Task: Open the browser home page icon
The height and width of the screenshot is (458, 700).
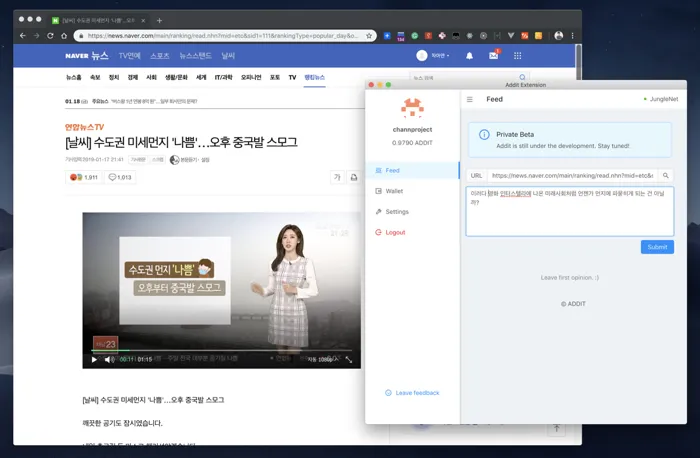Action: pyautogui.click(x=64, y=36)
